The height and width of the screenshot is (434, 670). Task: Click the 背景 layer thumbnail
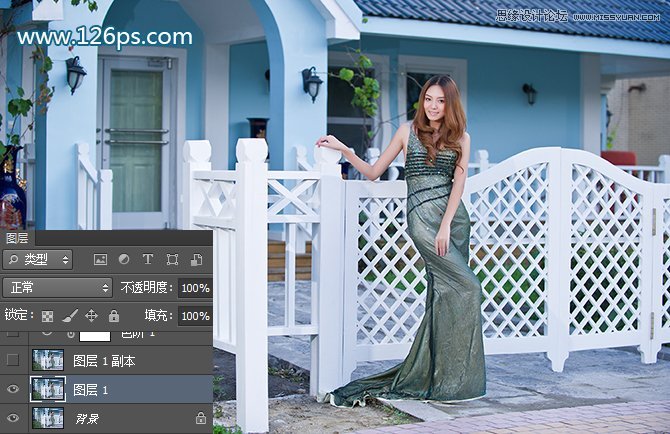47,419
